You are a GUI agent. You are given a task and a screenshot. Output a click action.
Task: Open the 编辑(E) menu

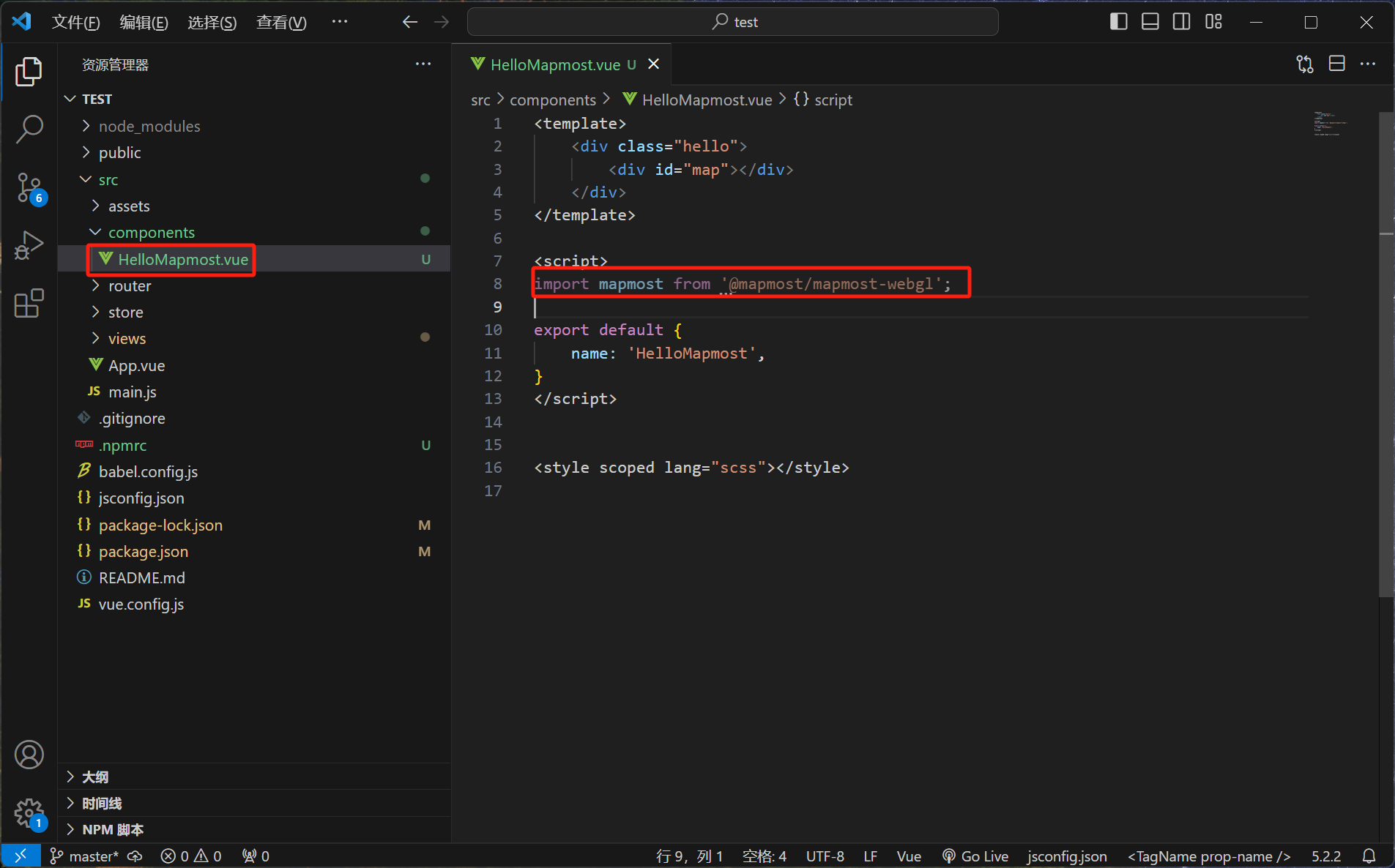[x=144, y=22]
